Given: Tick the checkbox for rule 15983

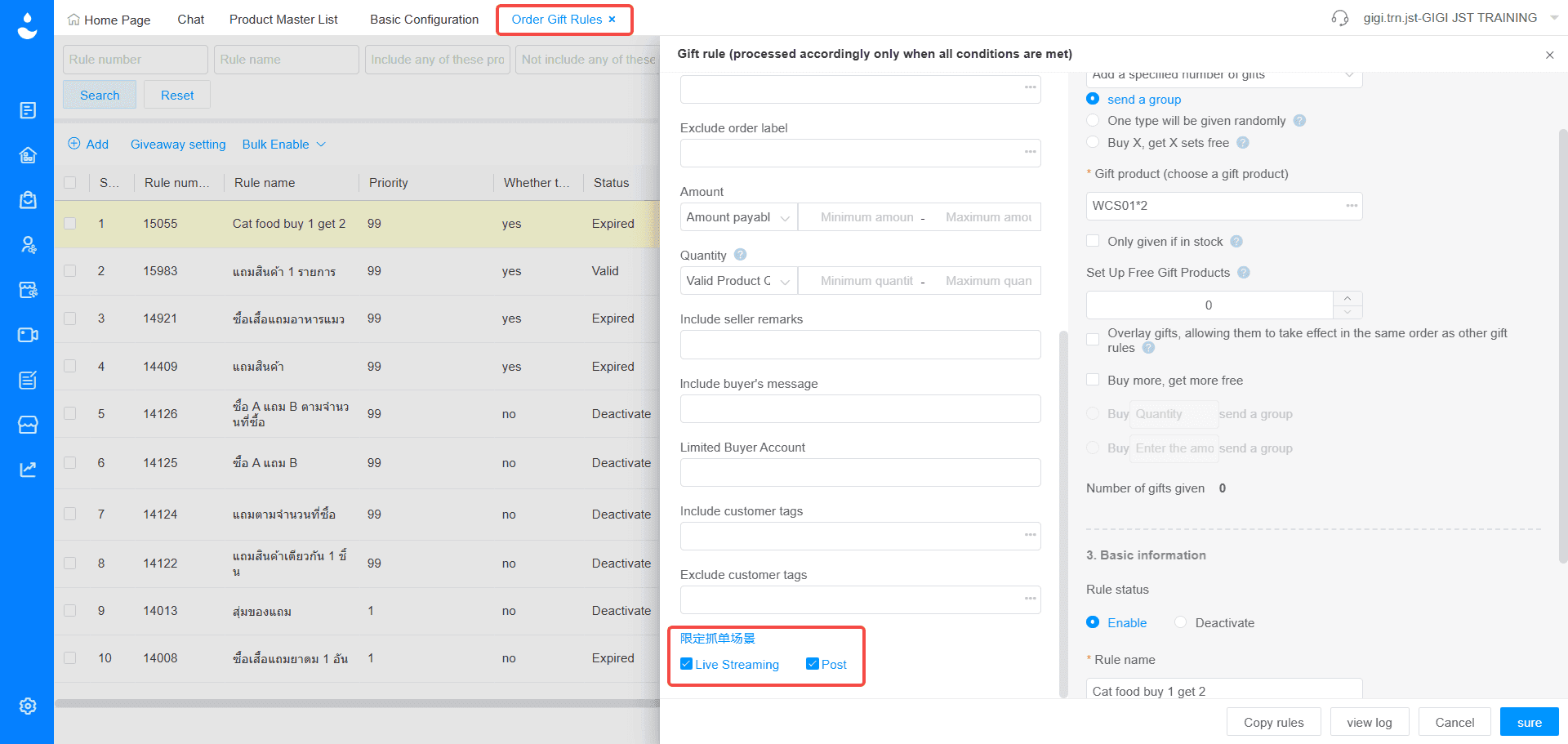Looking at the screenshot, I should coord(70,271).
